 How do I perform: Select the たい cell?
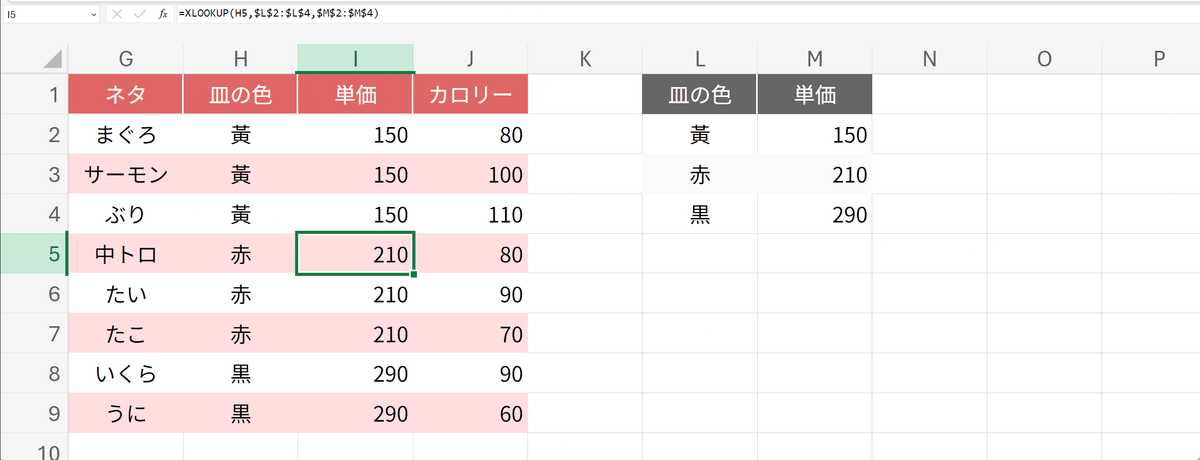tap(126, 295)
